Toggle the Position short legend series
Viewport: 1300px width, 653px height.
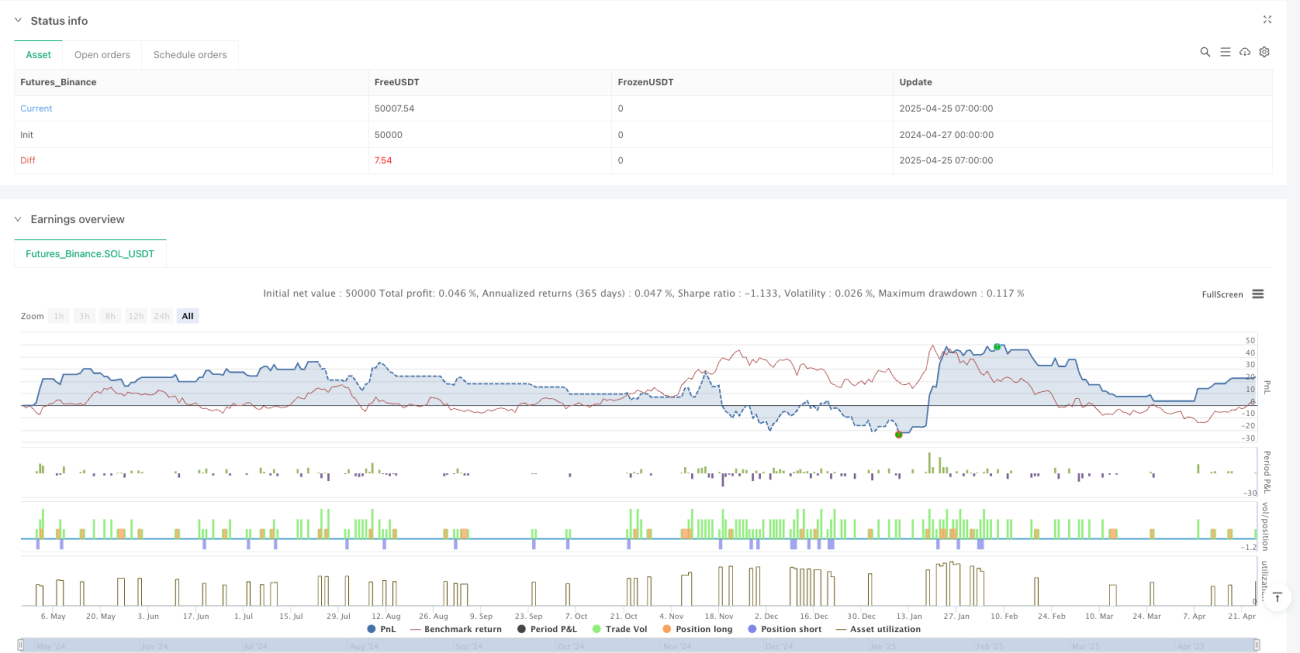784,629
